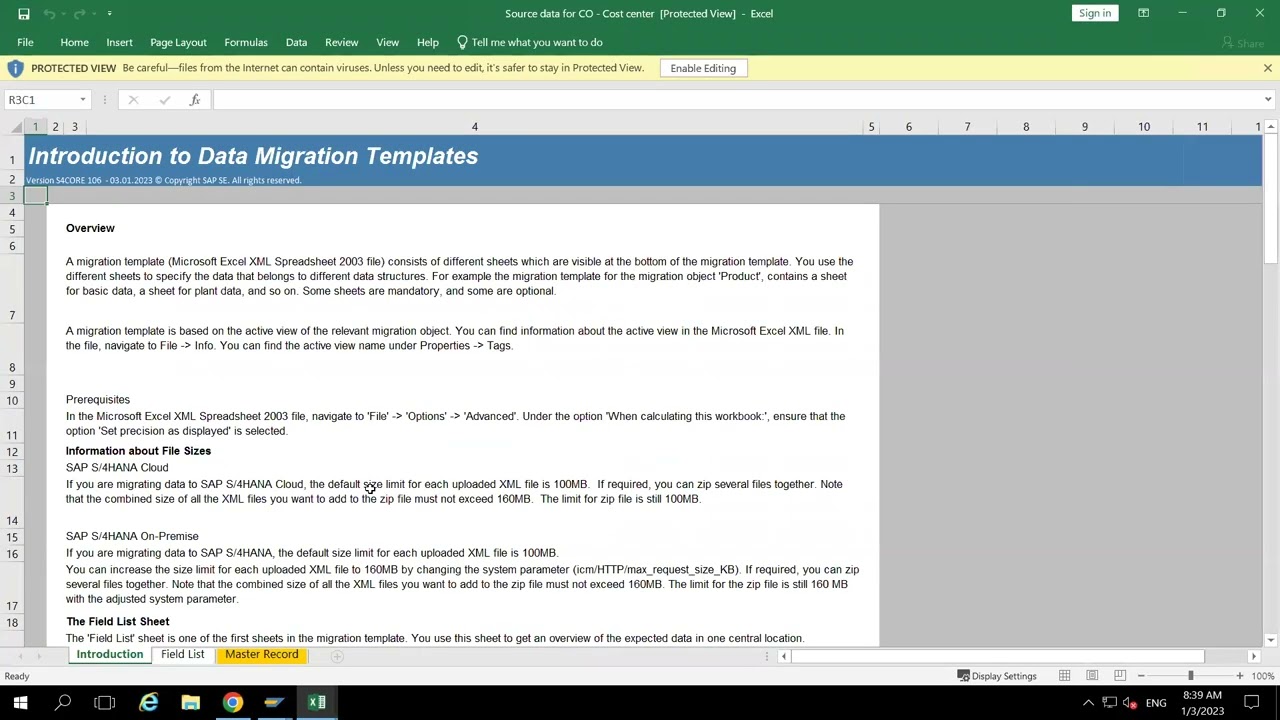Select column header 6
The width and height of the screenshot is (1280, 720).
(x=909, y=127)
